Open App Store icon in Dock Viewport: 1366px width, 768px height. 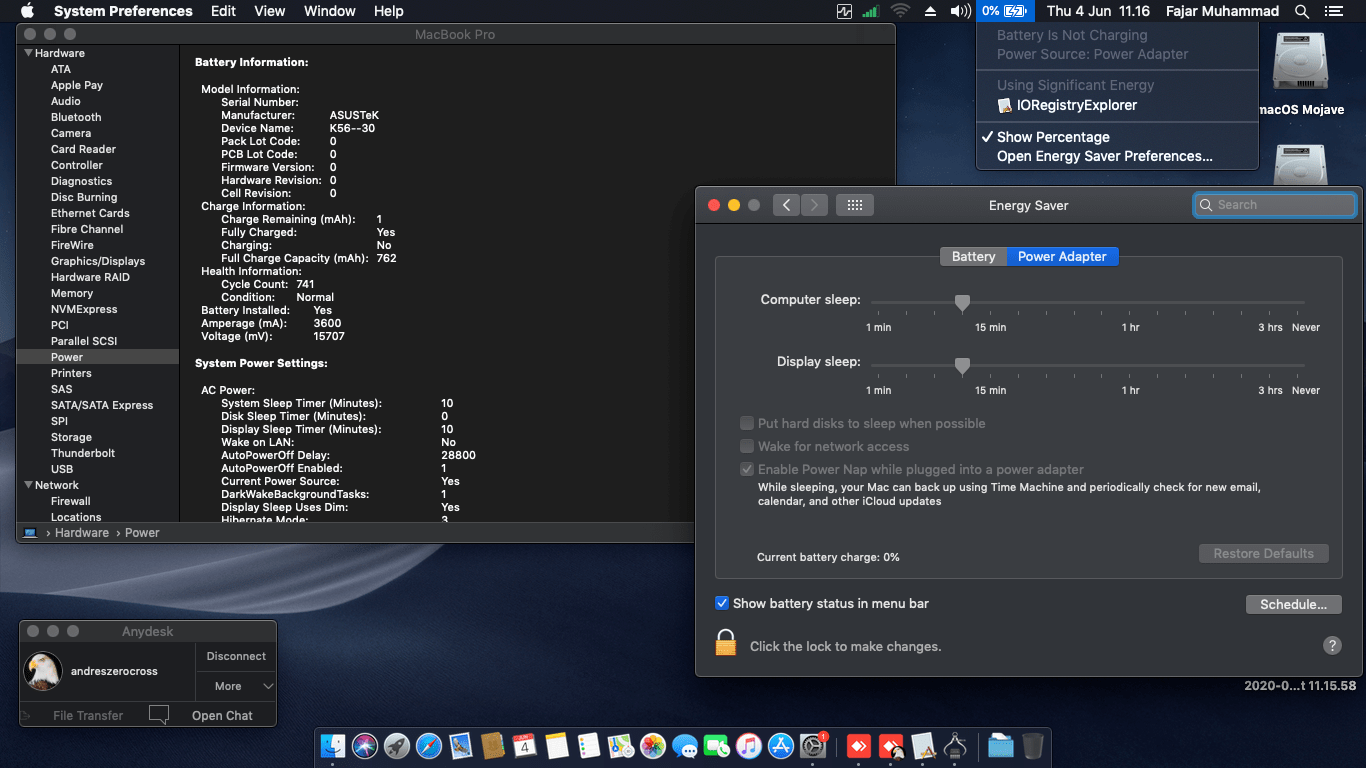point(781,746)
